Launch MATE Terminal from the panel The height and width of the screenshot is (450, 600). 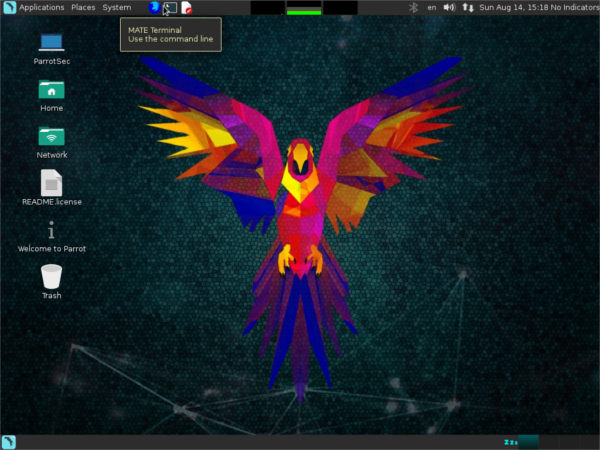tap(170, 7)
